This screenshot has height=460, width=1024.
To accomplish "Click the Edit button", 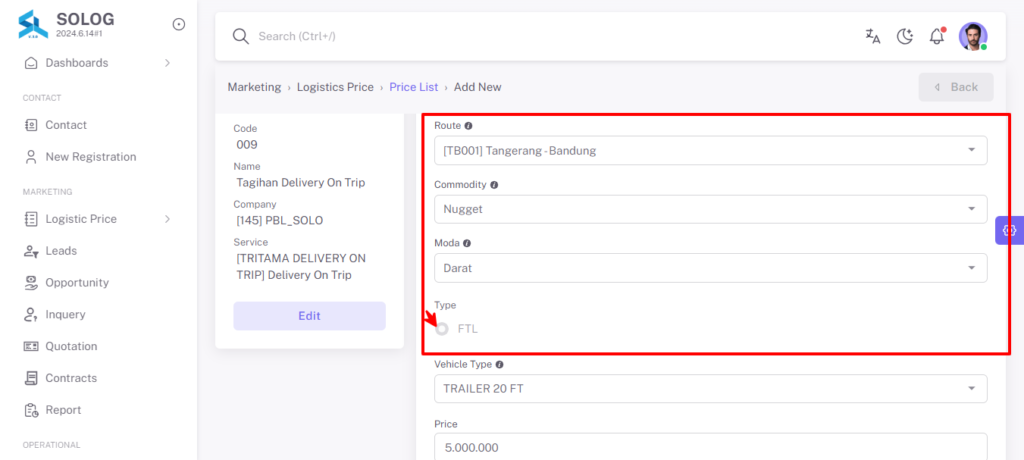I will (310, 316).
